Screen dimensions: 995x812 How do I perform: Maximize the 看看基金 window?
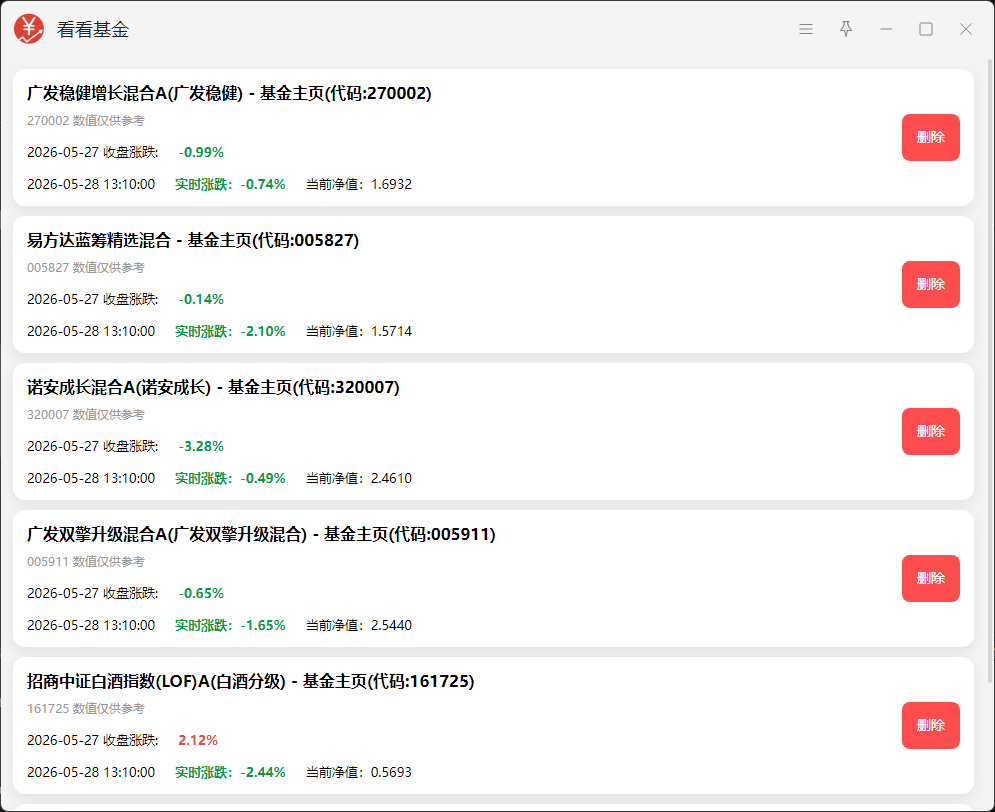[x=926, y=29]
